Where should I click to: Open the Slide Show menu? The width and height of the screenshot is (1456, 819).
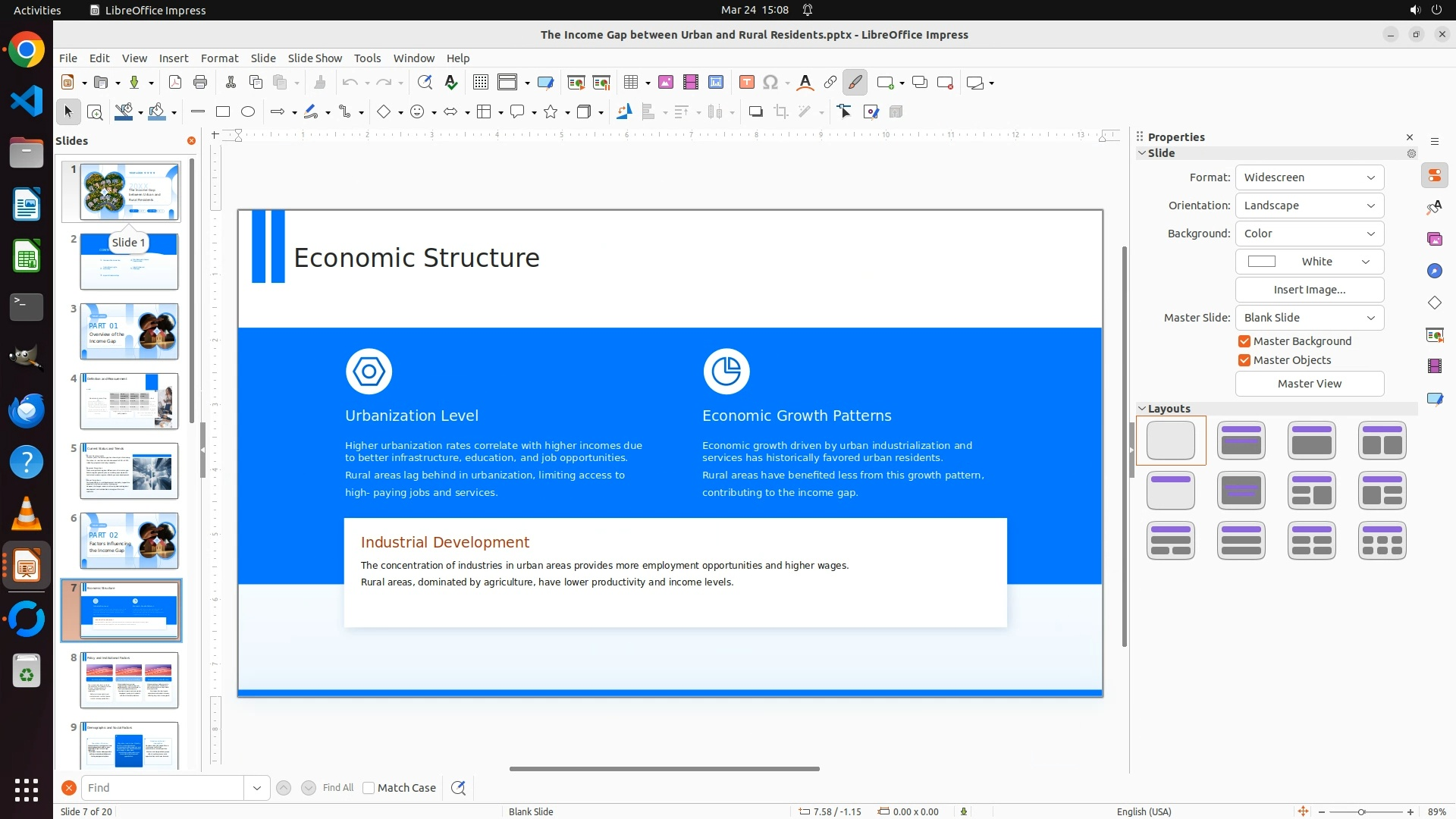coord(315,58)
